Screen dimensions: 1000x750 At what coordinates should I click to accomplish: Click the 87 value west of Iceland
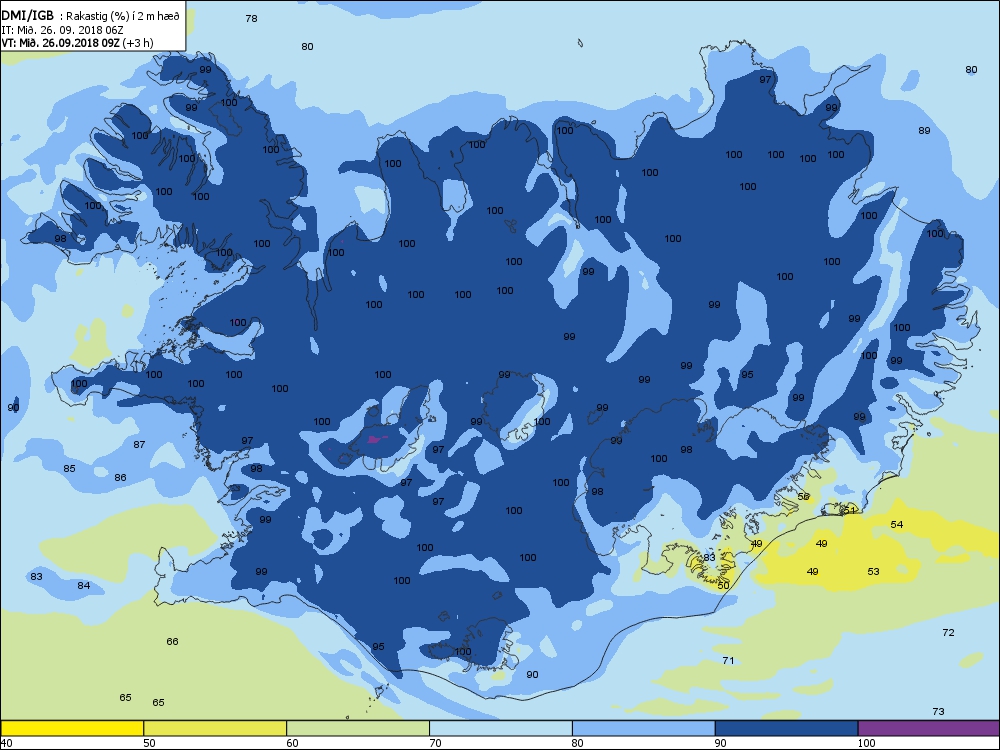pyautogui.click(x=139, y=444)
